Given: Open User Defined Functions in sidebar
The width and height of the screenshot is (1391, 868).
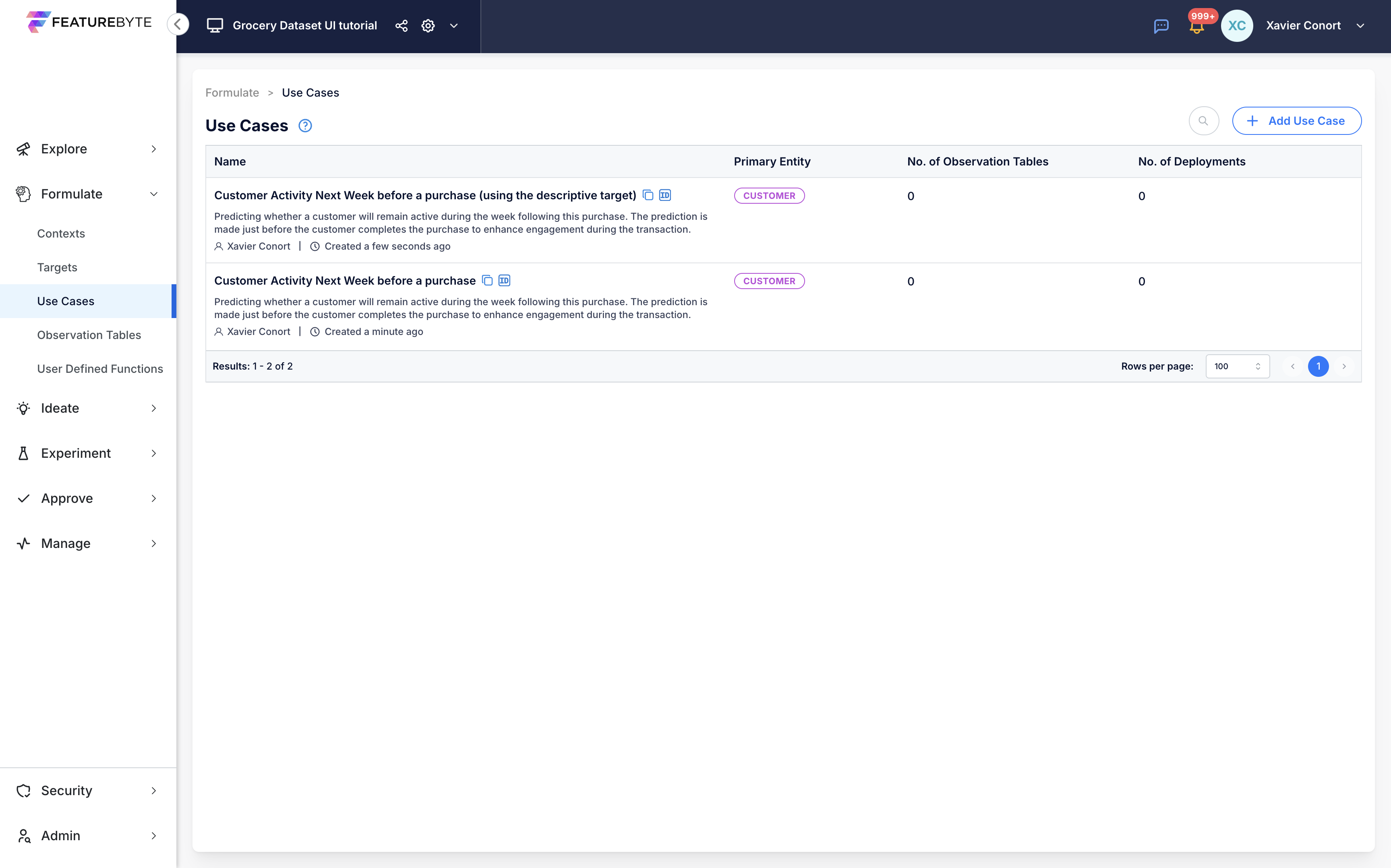Looking at the screenshot, I should coord(100,368).
